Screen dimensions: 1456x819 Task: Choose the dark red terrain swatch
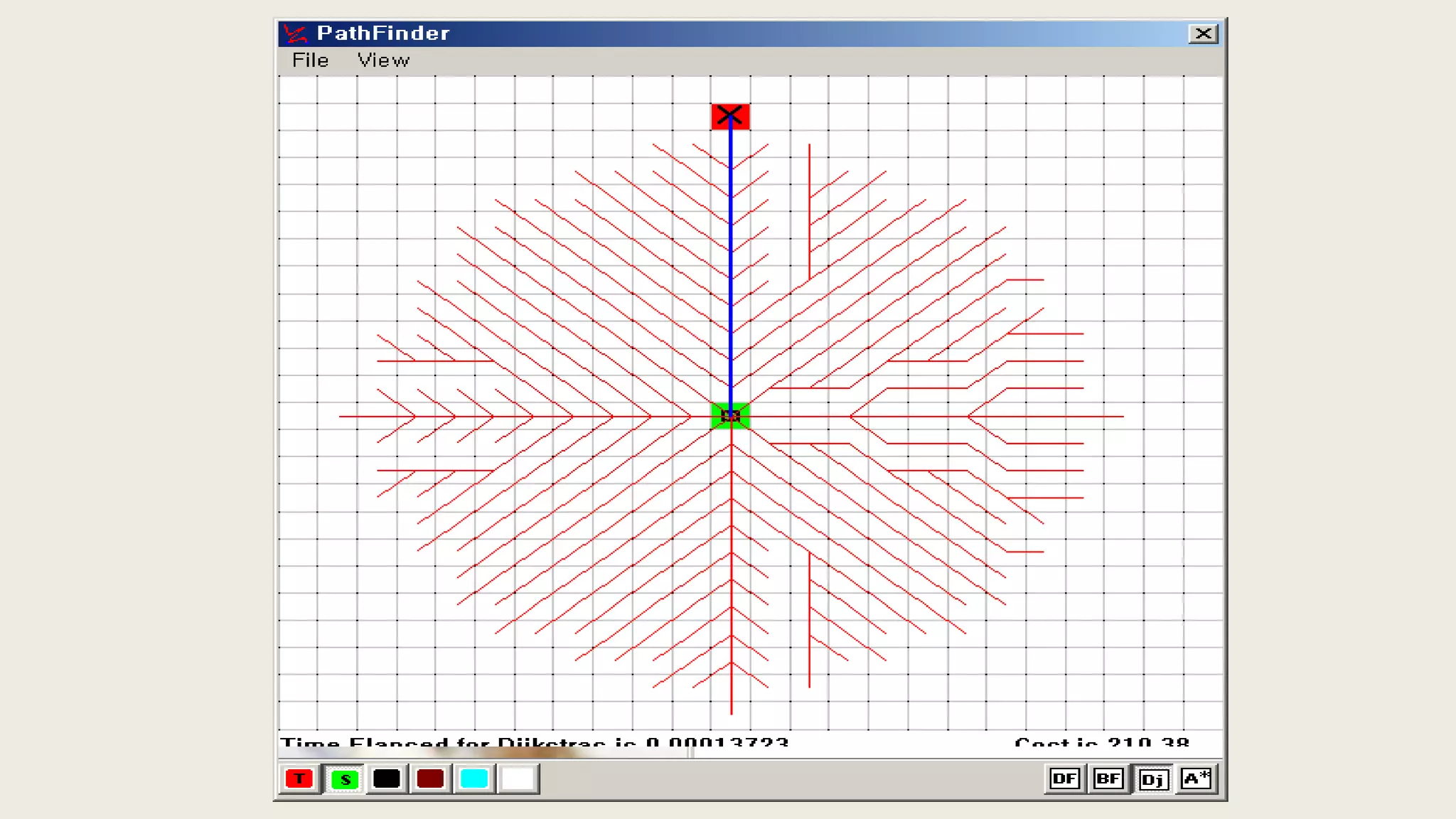point(430,778)
